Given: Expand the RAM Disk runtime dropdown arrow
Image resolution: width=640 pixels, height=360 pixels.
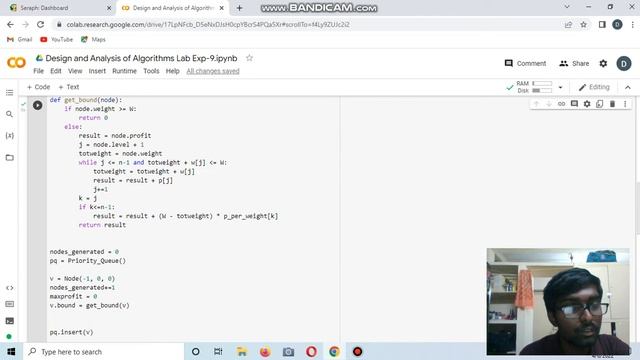Looking at the screenshot, I should point(560,87).
